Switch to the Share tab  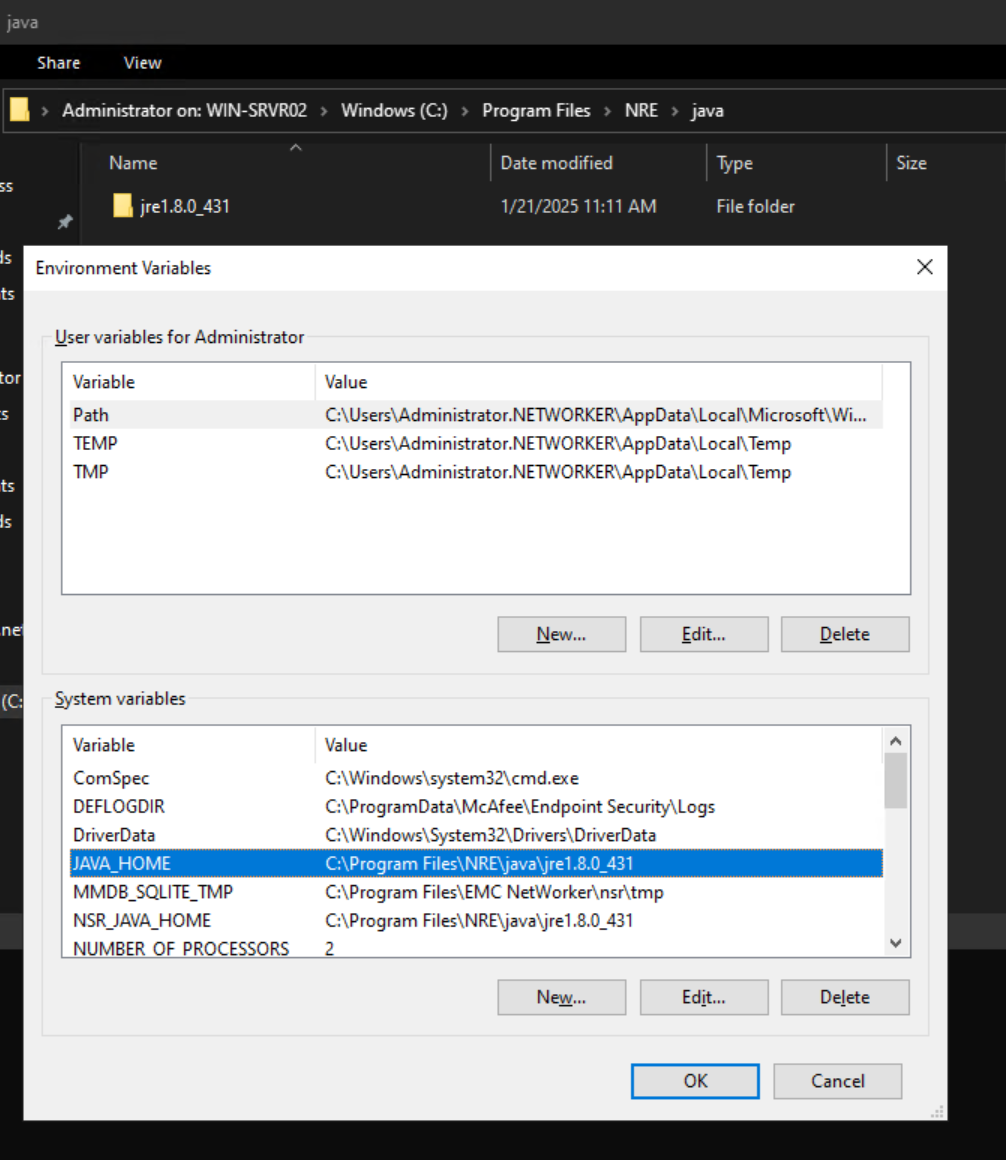point(58,62)
